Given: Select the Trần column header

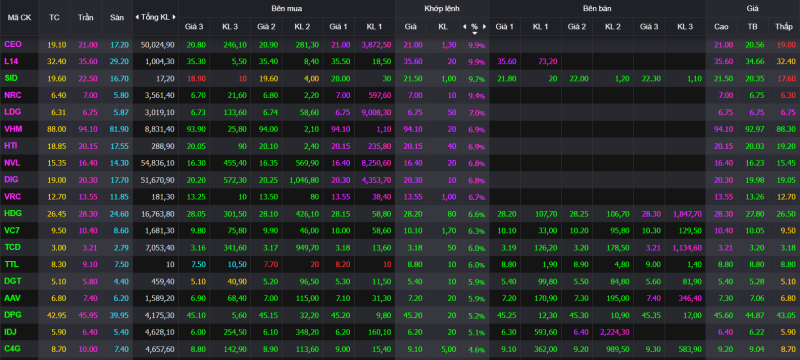Looking at the screenshot, I should point(86,17).
